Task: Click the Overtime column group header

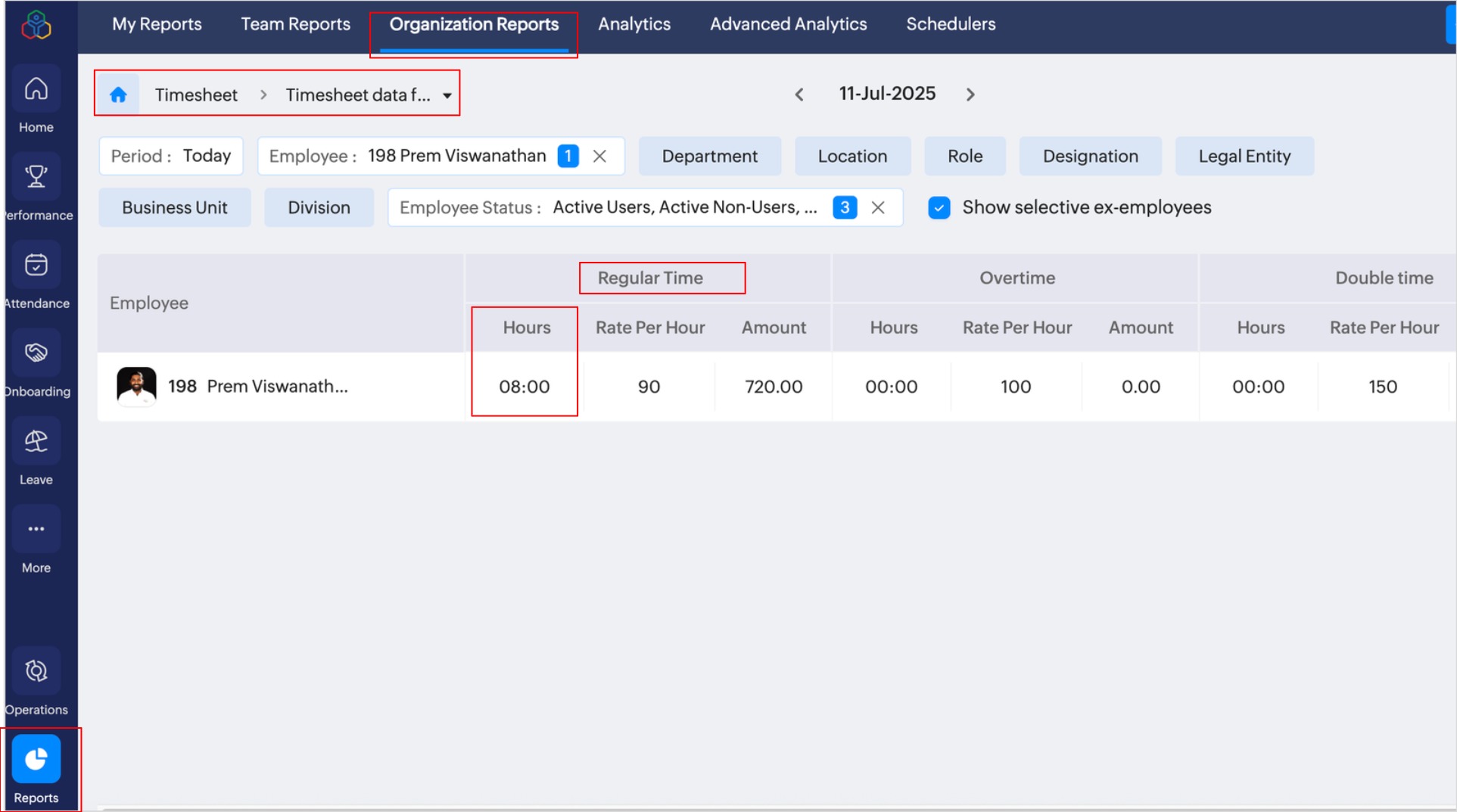Action: pos(1017,278)
